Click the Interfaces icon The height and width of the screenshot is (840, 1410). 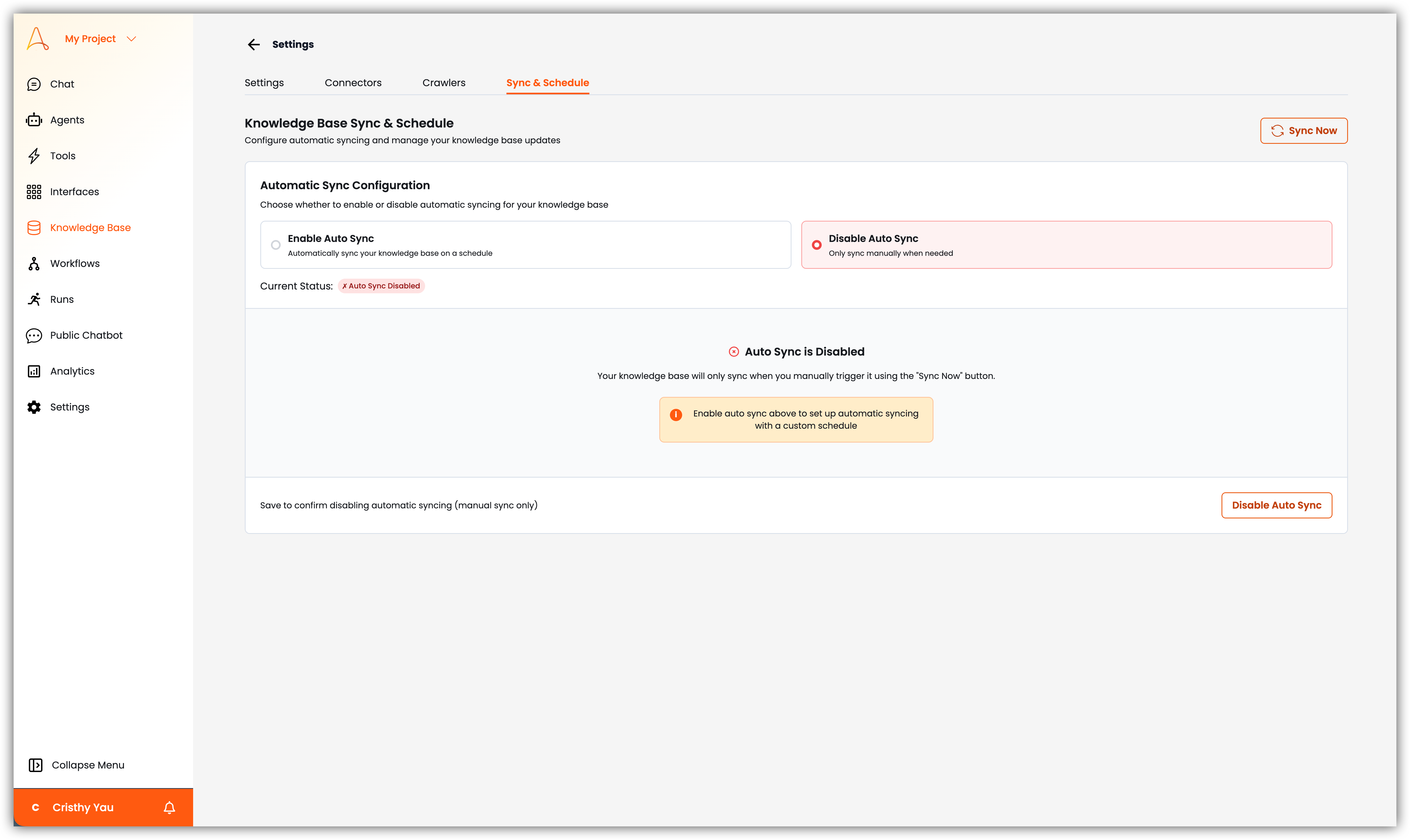point(34,191)
